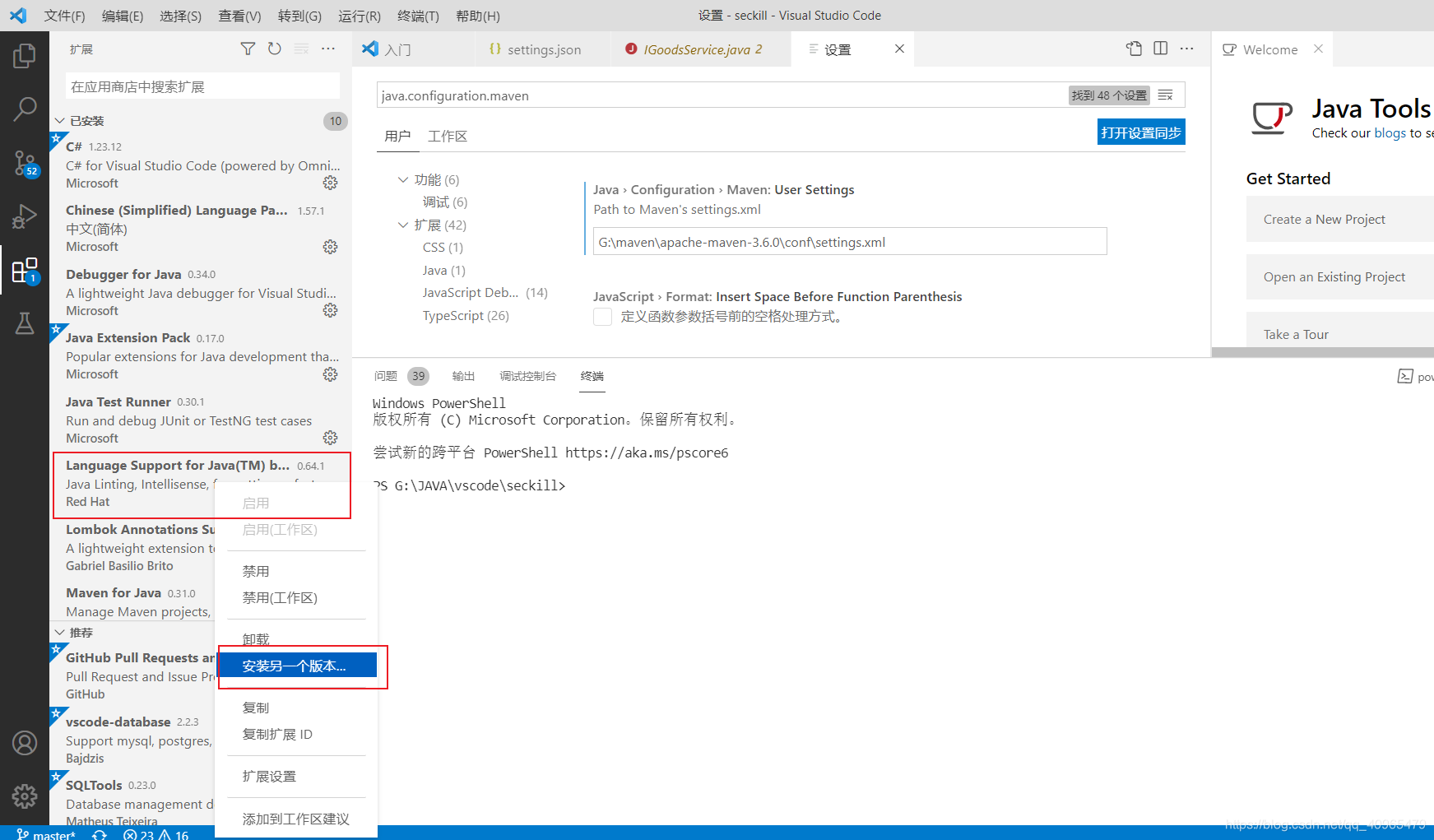This screenshot has height=840, width=1434.
Task: Switch to settings.json editor tab
Action: (544, 49)
